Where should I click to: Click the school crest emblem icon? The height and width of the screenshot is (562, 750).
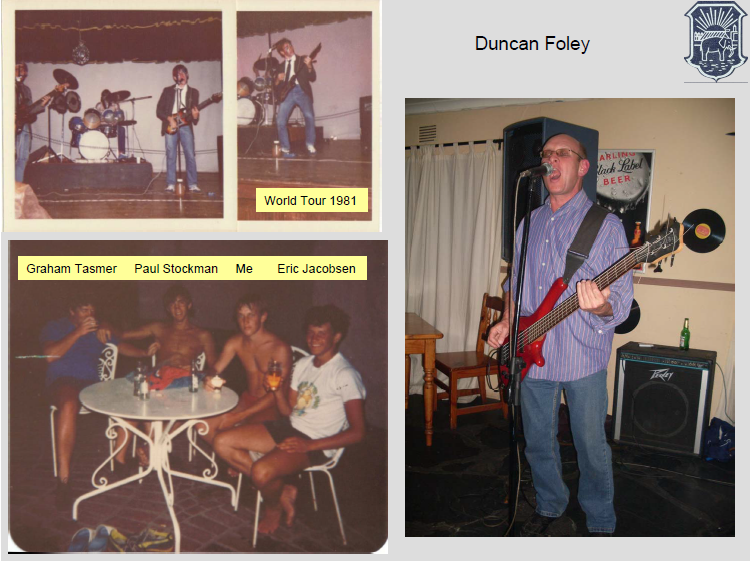coord(716,41)
